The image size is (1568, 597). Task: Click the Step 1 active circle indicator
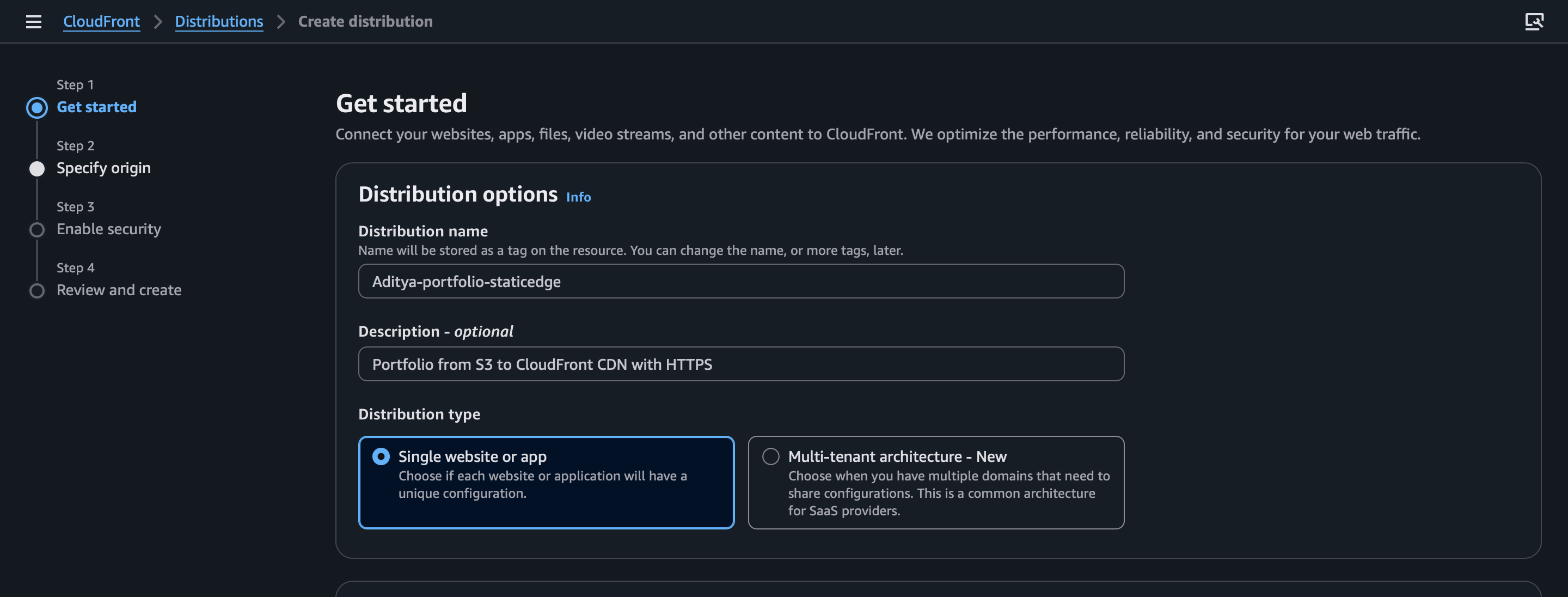click(x=37, y=108)
